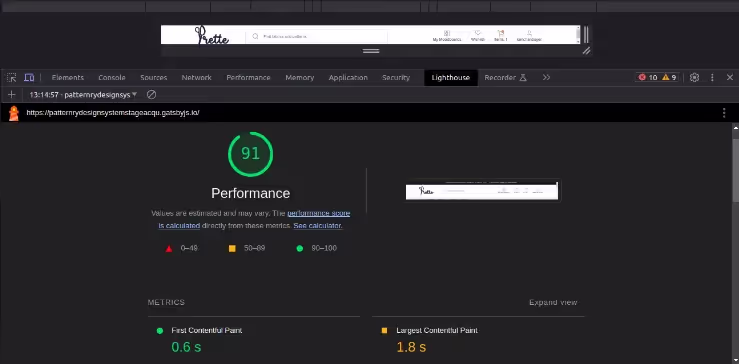Screen dimensions: 739x364
Task: Select the Lighthouse tab
Action: coord(451,78)
